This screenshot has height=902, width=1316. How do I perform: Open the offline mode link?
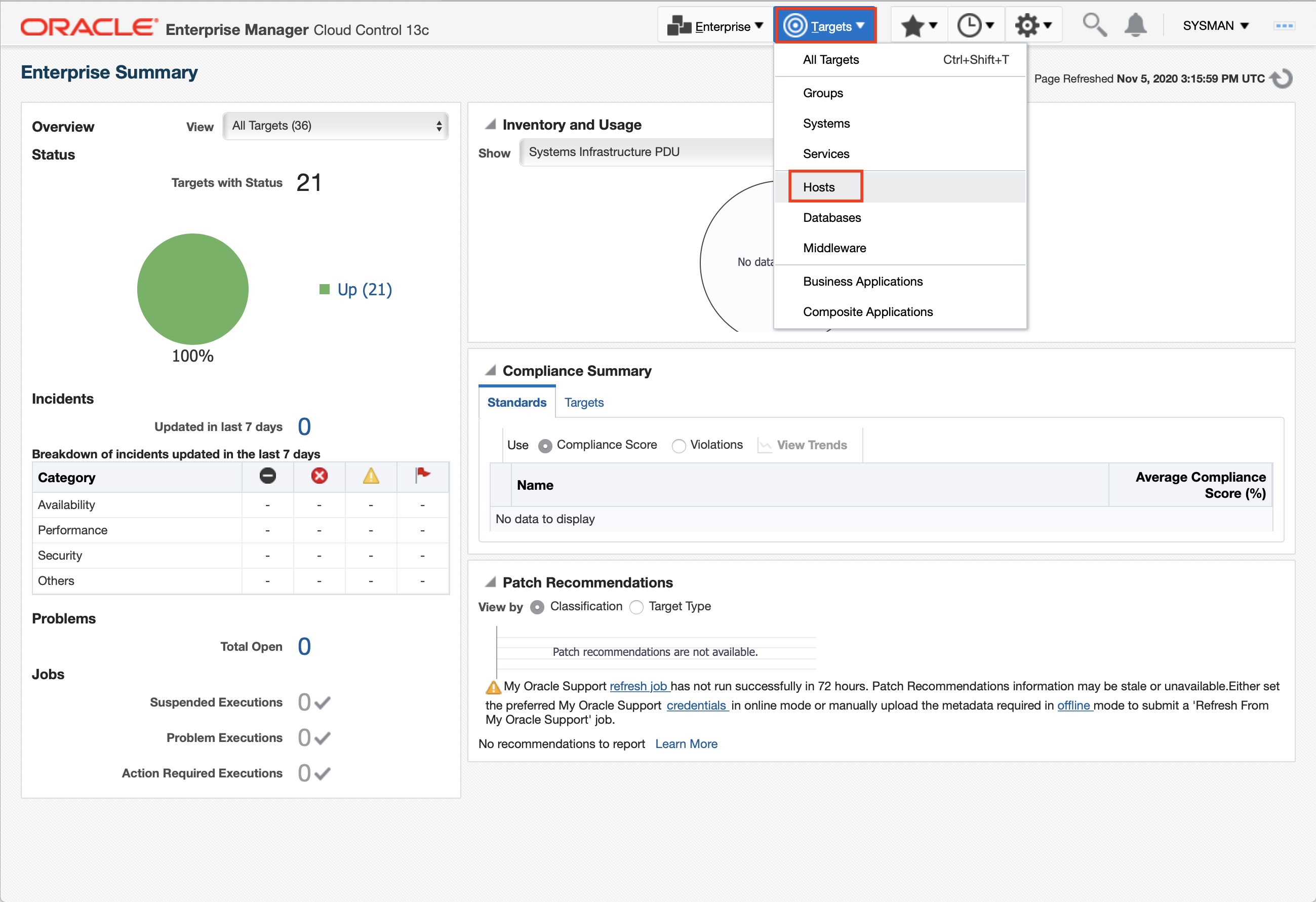(1075, 705)
